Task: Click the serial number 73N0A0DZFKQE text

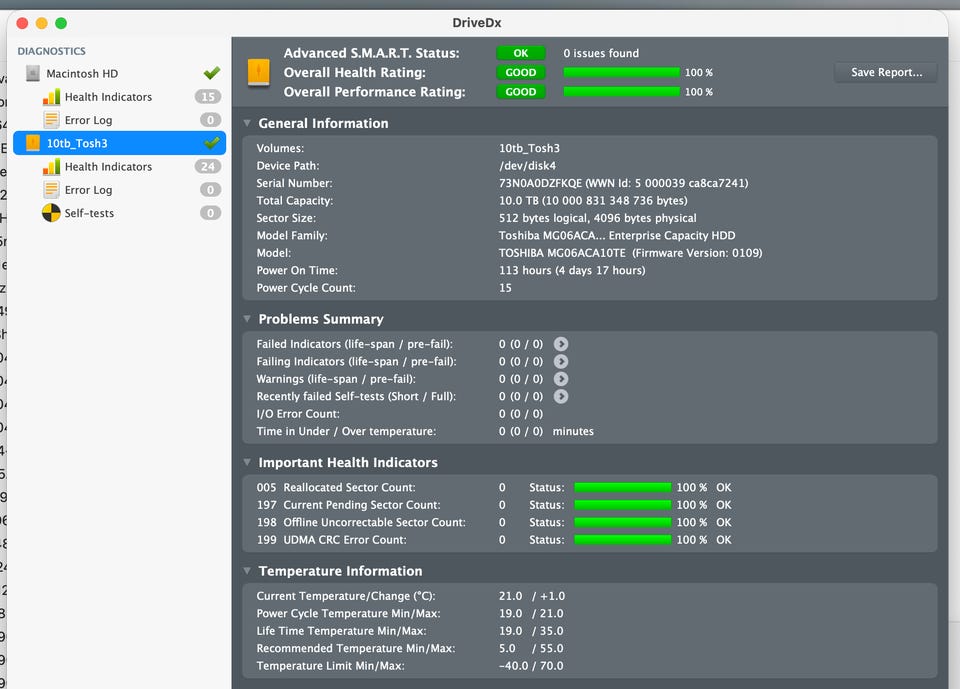Action: (x=541, y=183)
